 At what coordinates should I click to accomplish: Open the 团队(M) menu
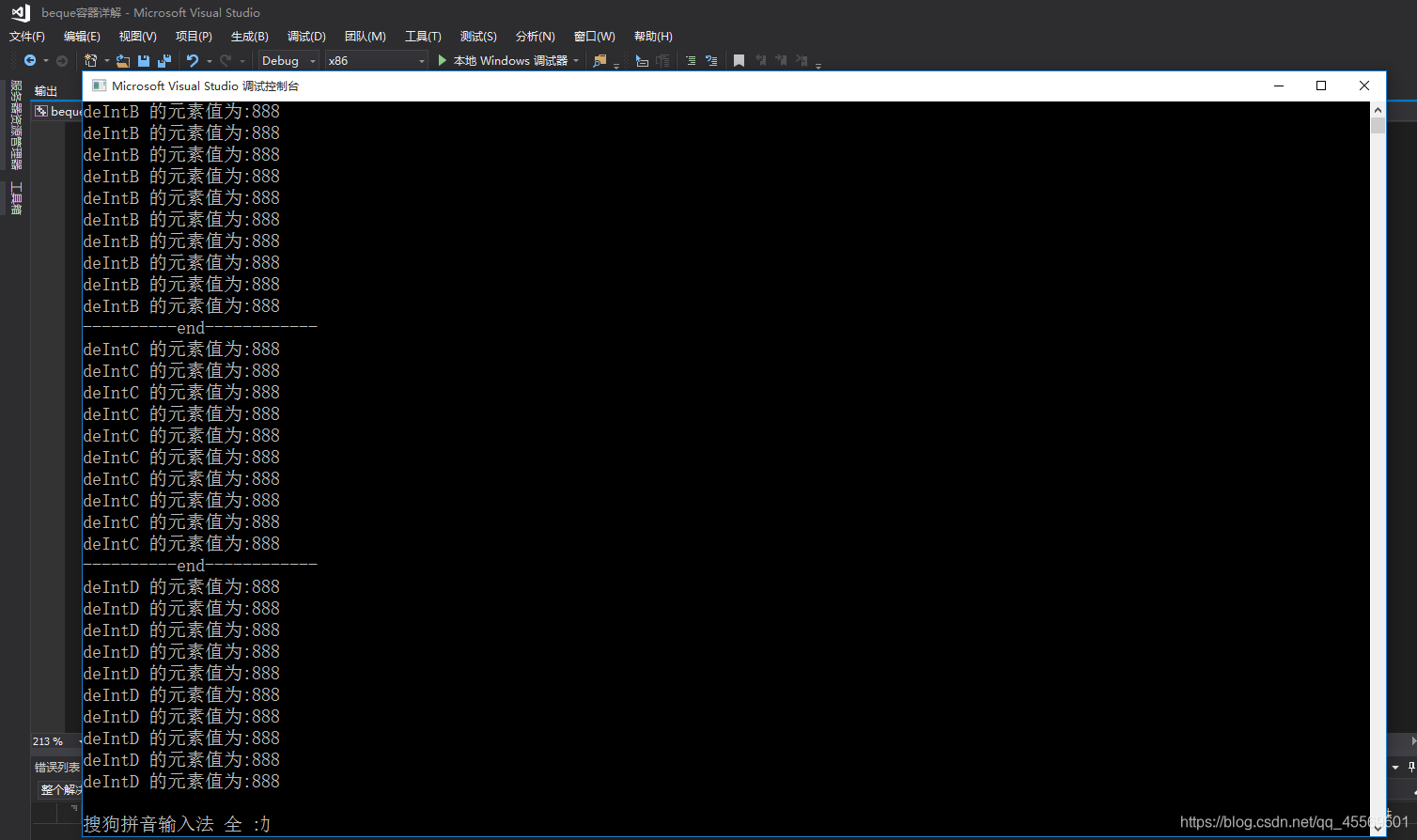tap(366, 37)
